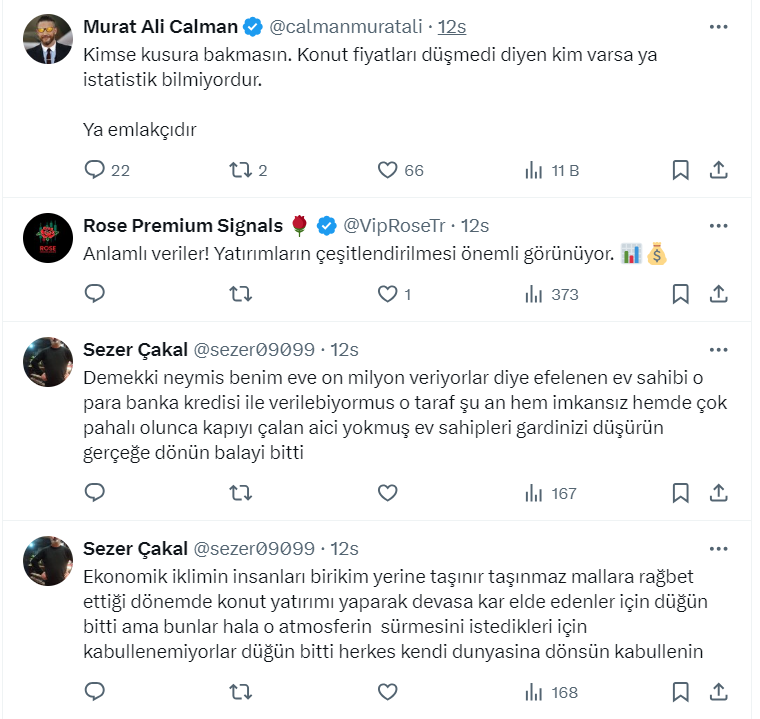This screenshot has height=719, width=760.
Task: Retweet Murat Ali Calman's post
Action: (240, 170)
